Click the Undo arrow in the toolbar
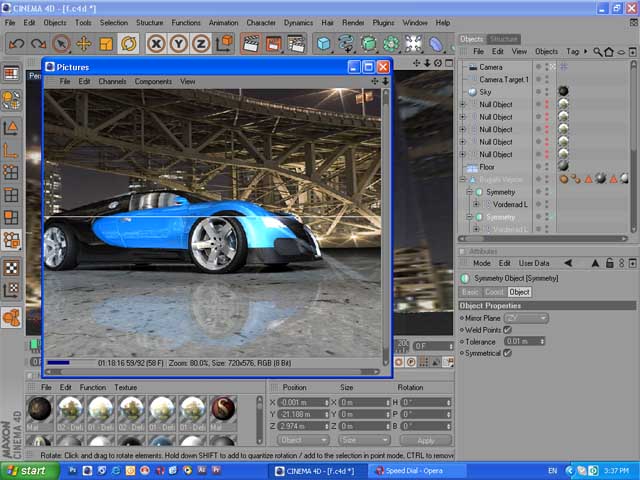The width and height of the screenshot is (640, 480). tap(16, 43)
